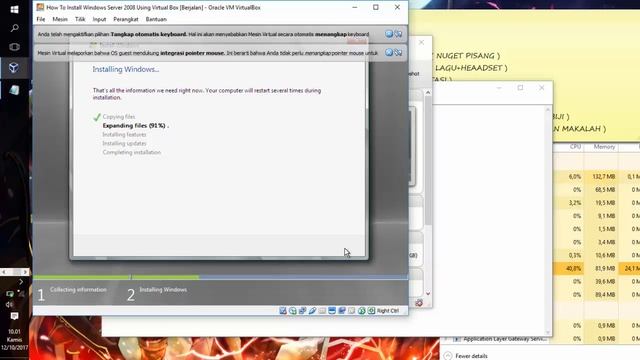The height and width of the screenshot is (360, 640).
Task: Click 'Collecting information' stage label
Action: (78, 290)
